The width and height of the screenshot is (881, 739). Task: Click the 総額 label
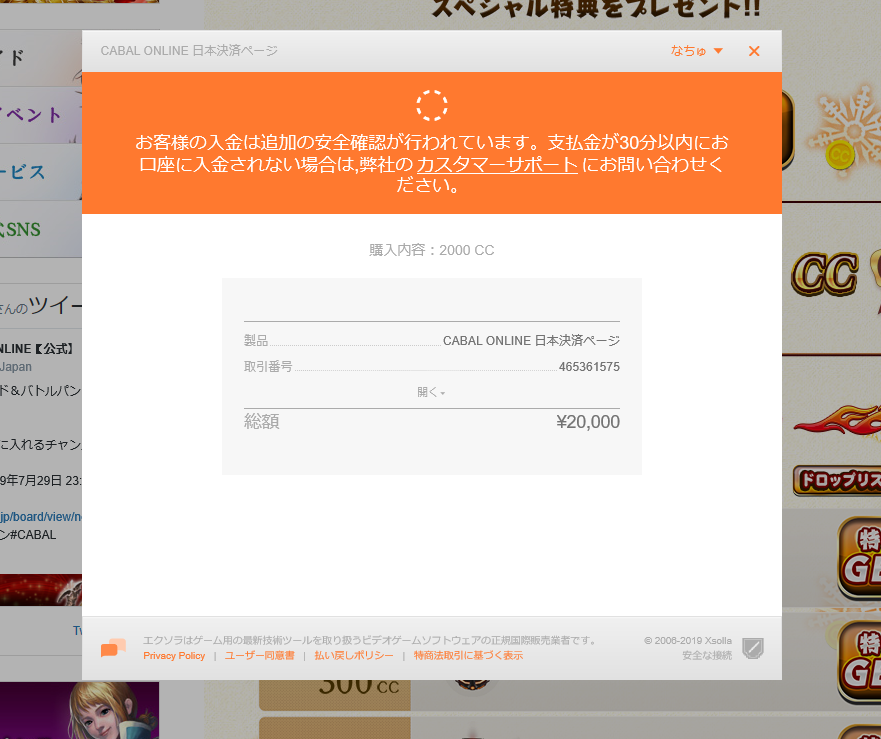[262, 422]
